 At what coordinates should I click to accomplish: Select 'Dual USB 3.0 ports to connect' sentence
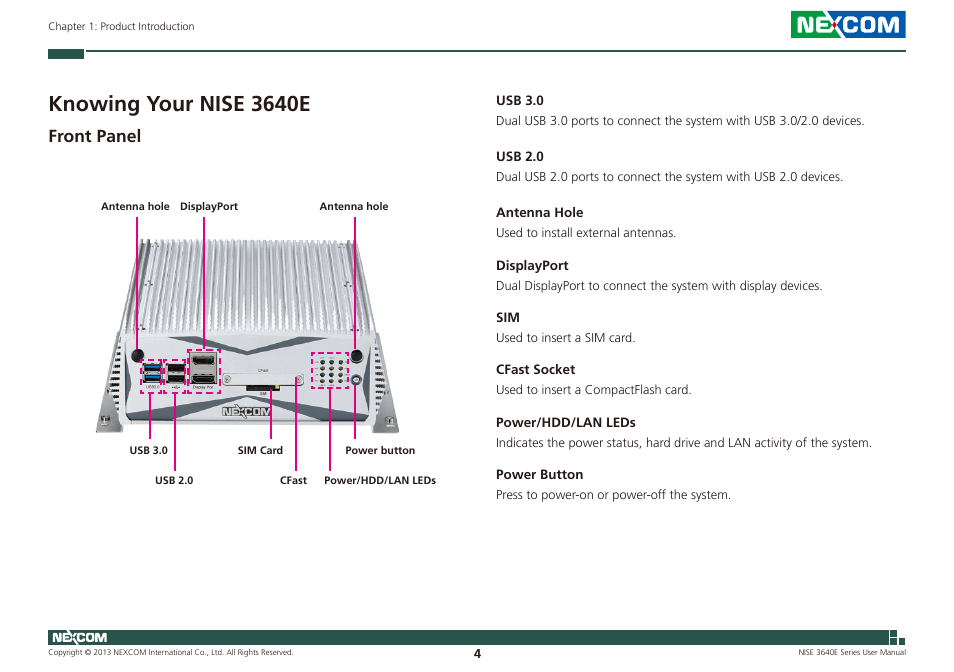tap(680, 121)
